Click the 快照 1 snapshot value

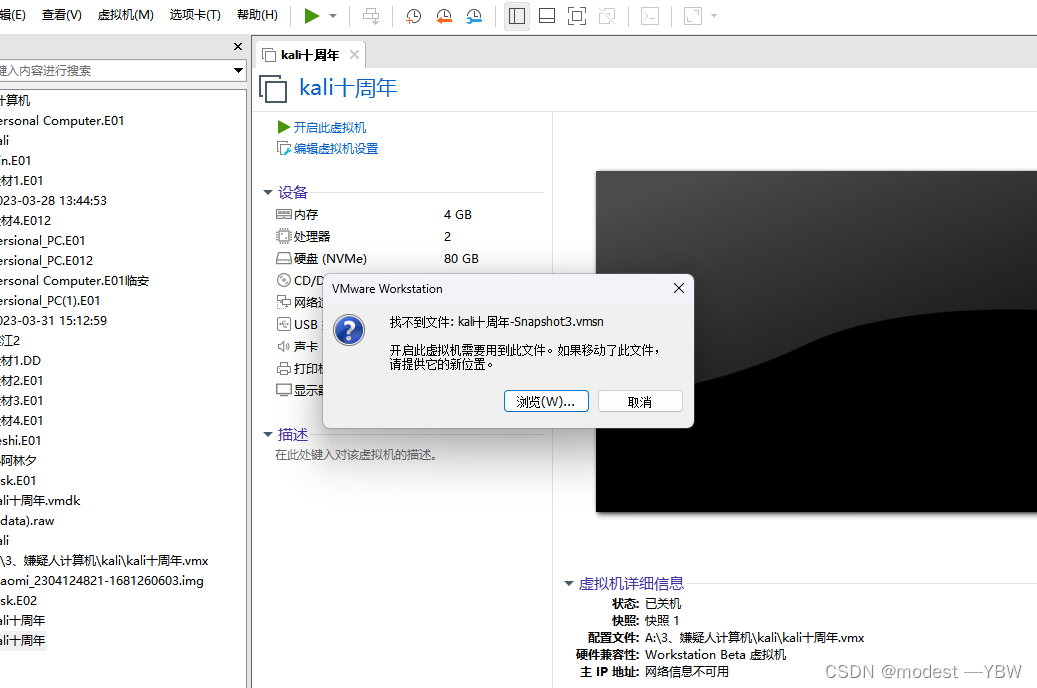tap(662, 621)
